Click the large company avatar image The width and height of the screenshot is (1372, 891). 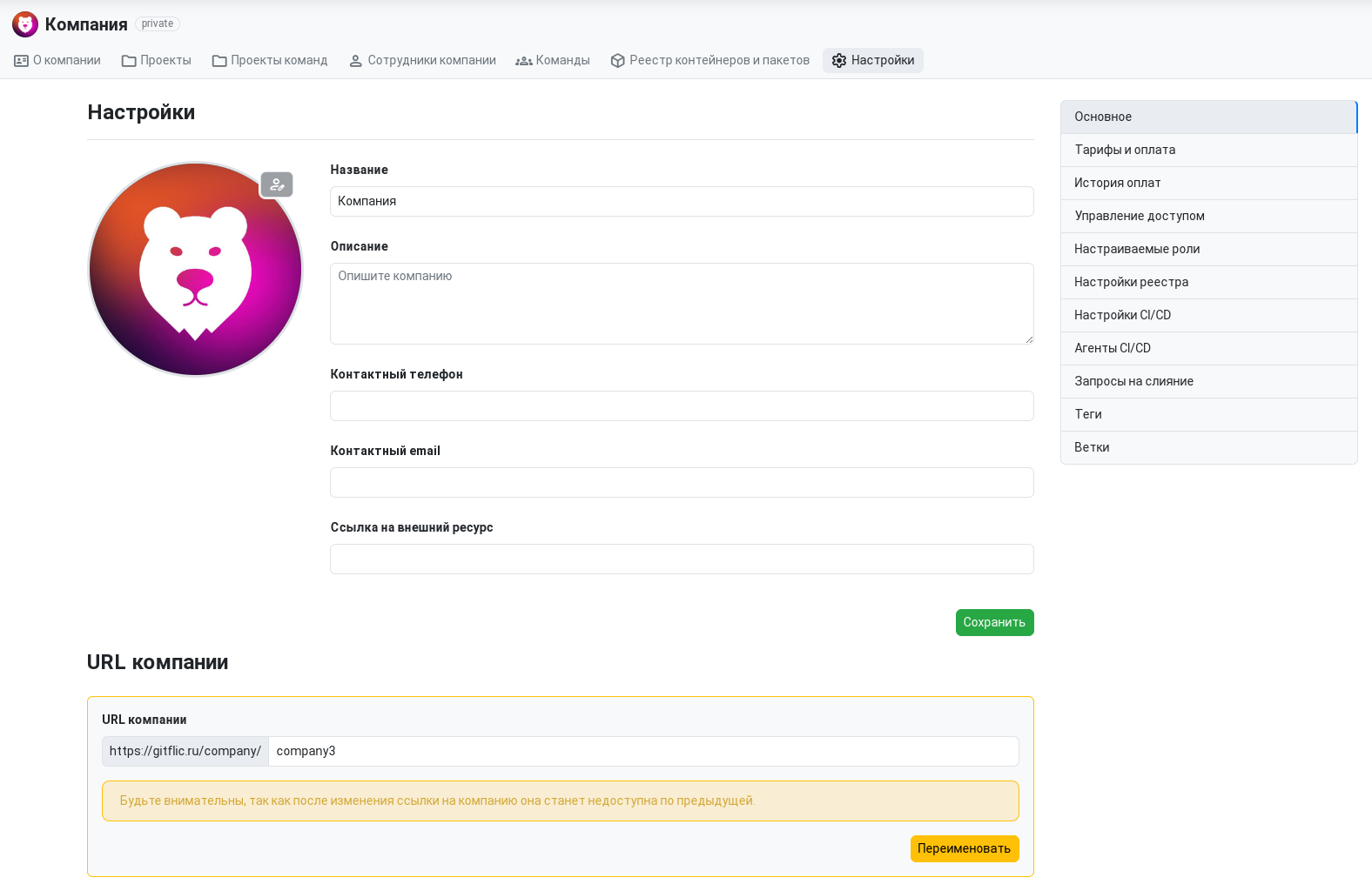196,270
